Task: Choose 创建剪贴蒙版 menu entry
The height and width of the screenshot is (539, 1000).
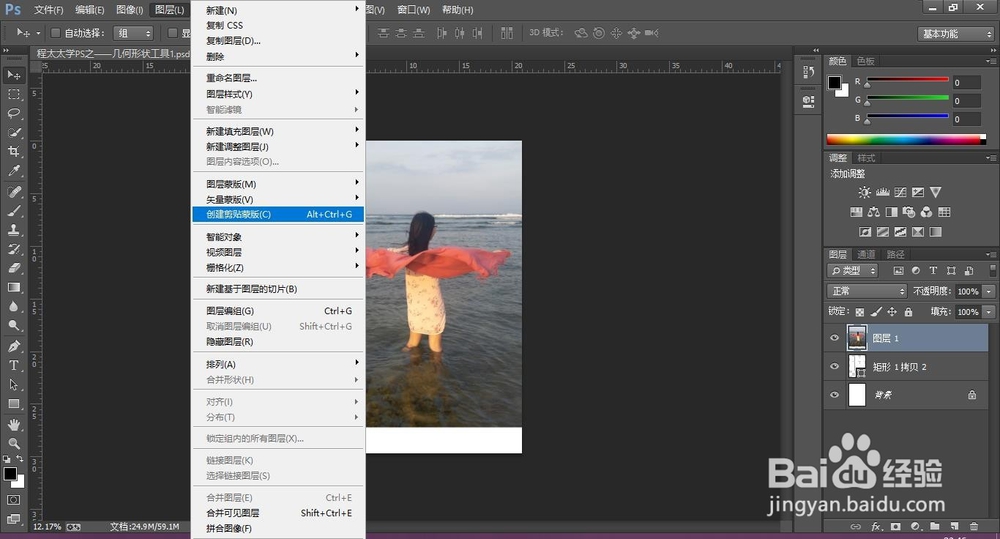Action: (278, 214)
